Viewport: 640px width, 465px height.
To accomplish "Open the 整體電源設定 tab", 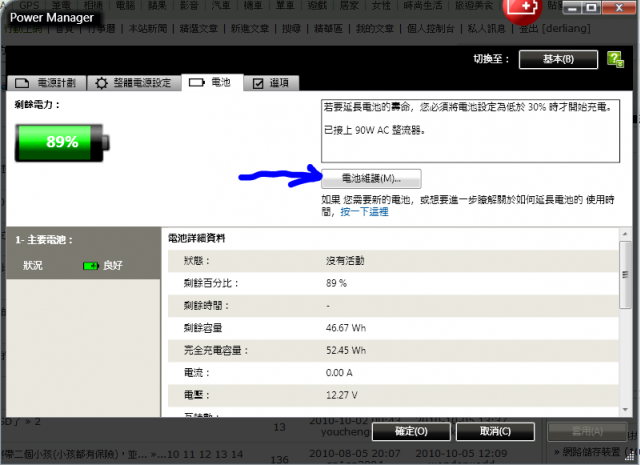I will (x=134, y=83).
